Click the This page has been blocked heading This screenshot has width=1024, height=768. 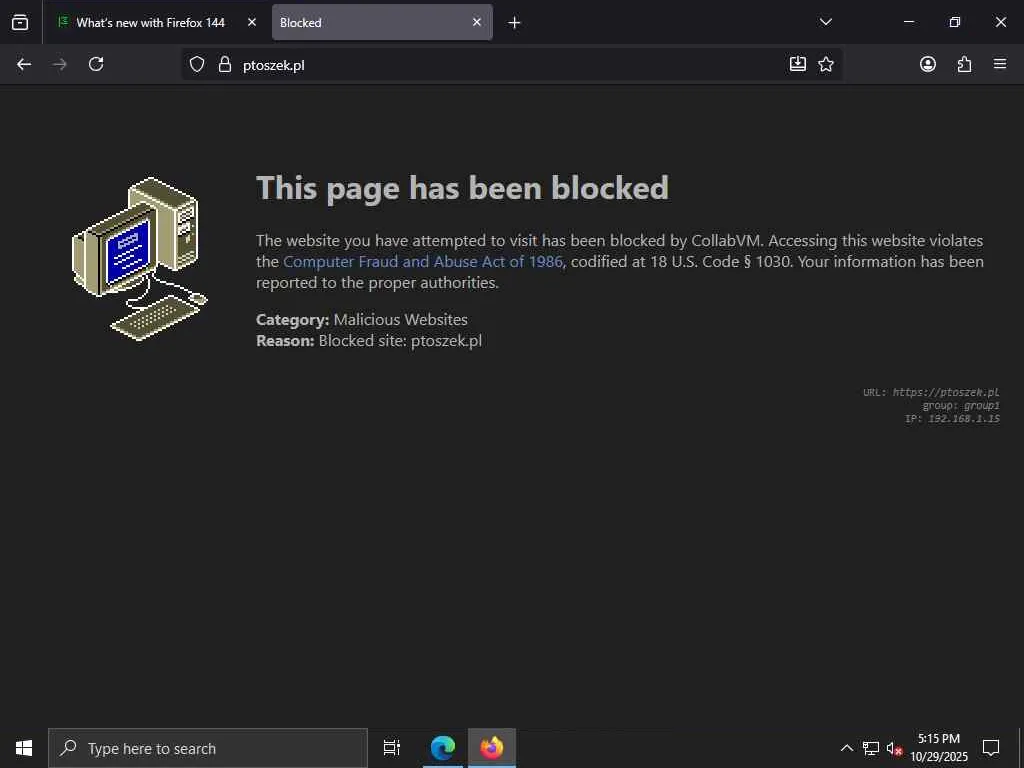coord(462,188)
